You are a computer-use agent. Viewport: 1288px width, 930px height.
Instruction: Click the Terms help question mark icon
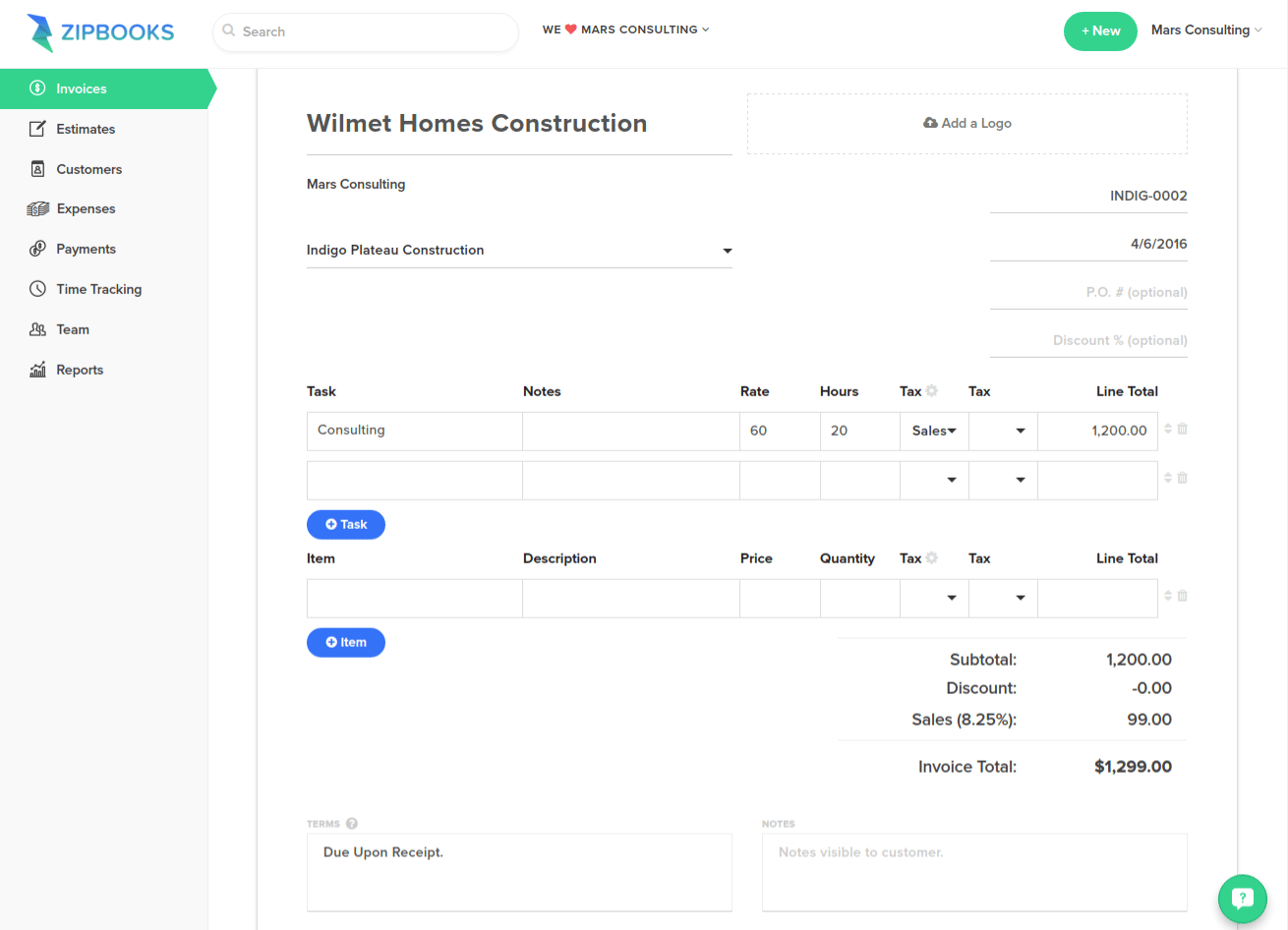352,824
